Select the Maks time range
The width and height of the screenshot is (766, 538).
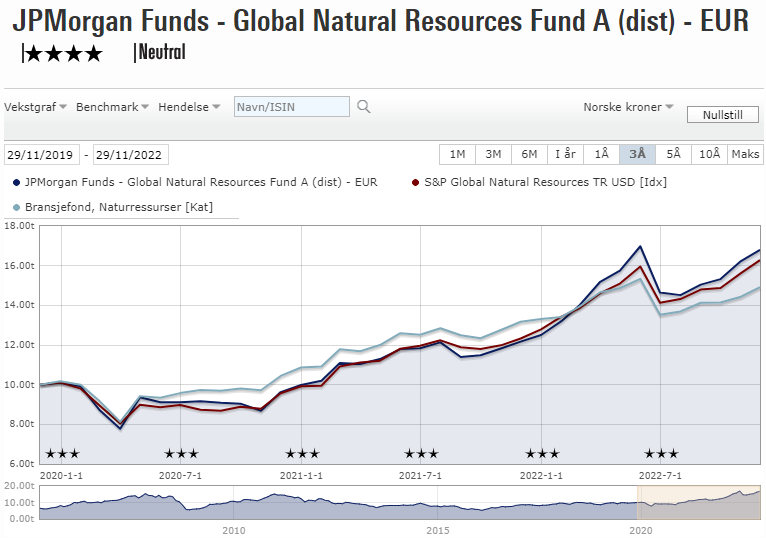pos(745,154)
